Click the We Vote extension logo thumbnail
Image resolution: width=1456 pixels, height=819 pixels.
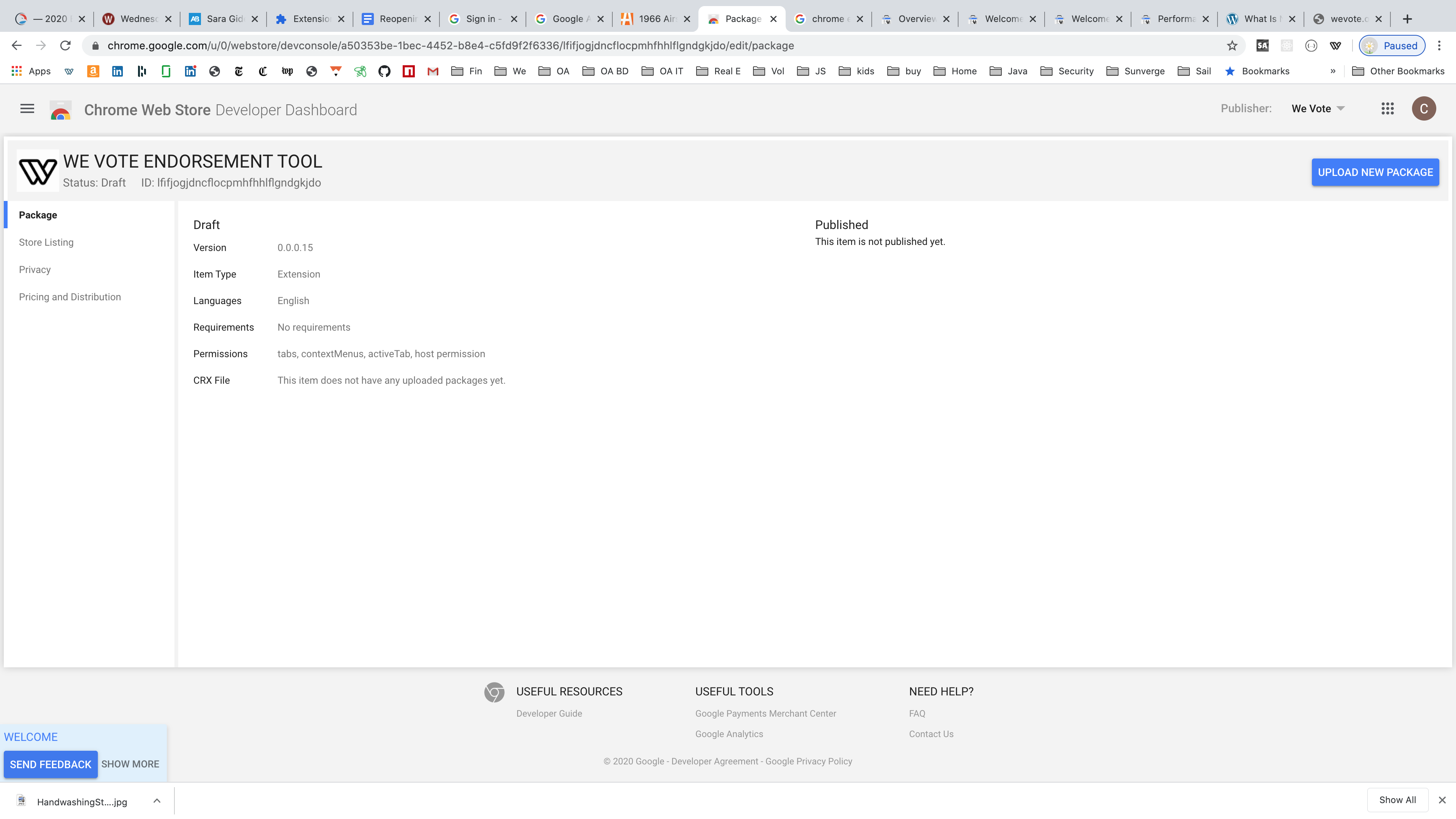[x=38, y=171]
